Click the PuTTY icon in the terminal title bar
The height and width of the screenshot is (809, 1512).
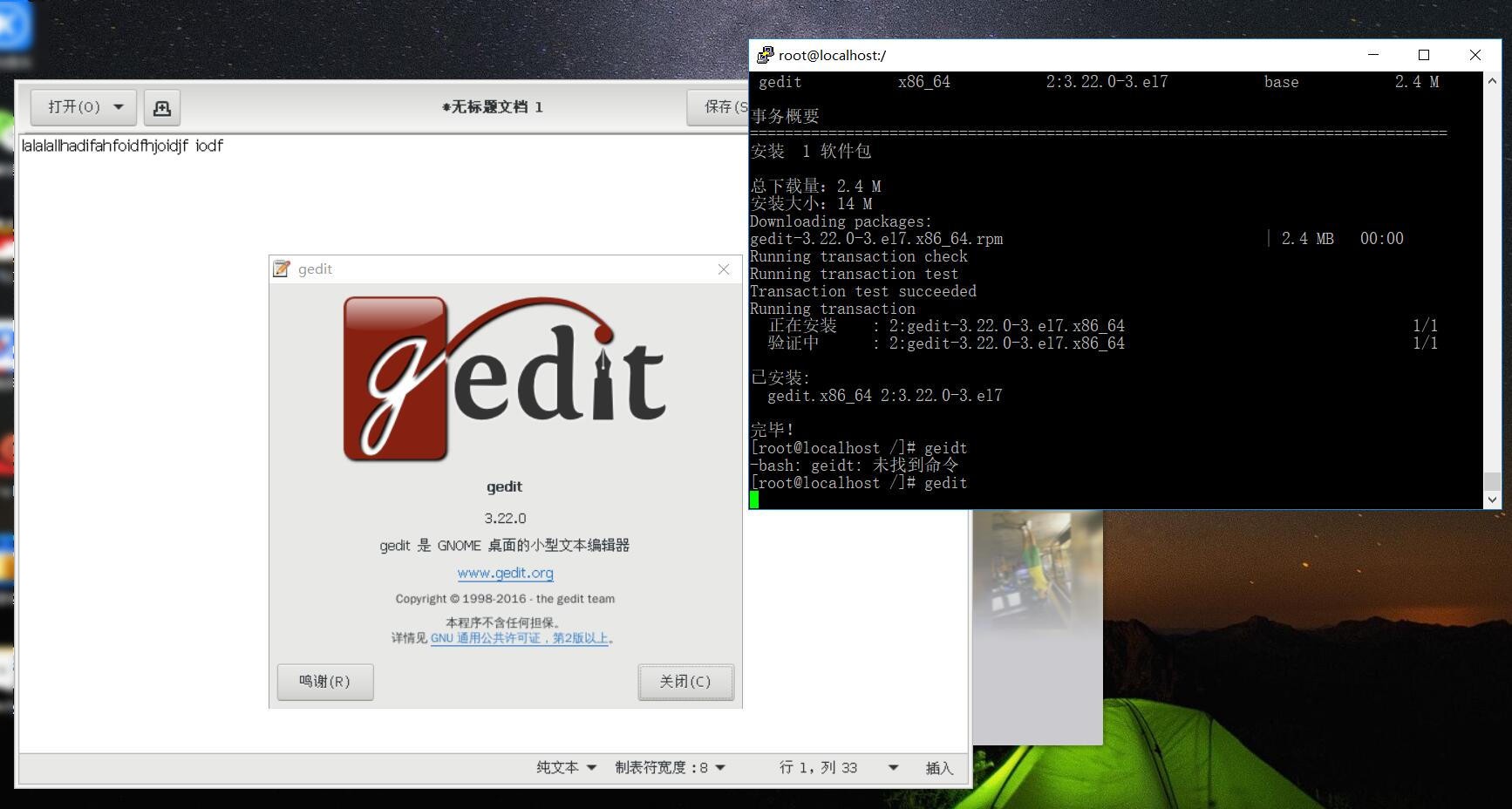(765, 55)
